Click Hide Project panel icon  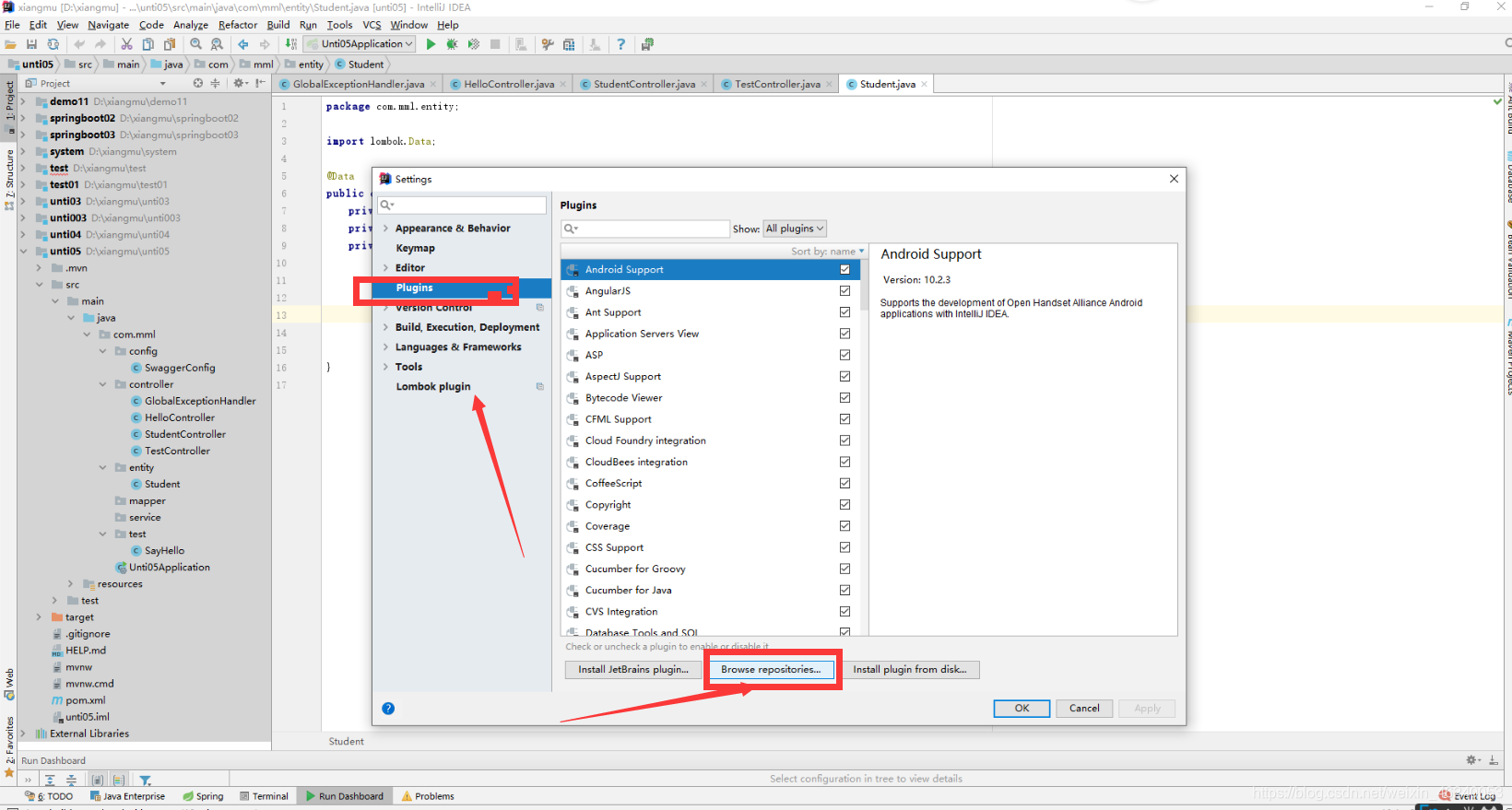260,83
